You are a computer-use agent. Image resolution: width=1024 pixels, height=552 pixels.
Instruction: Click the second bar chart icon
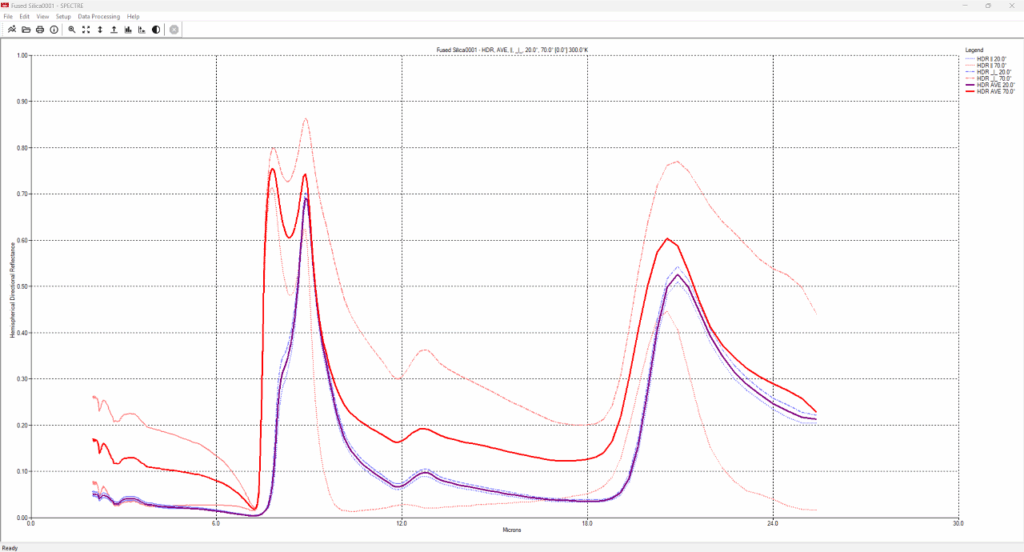pos(142,30)
